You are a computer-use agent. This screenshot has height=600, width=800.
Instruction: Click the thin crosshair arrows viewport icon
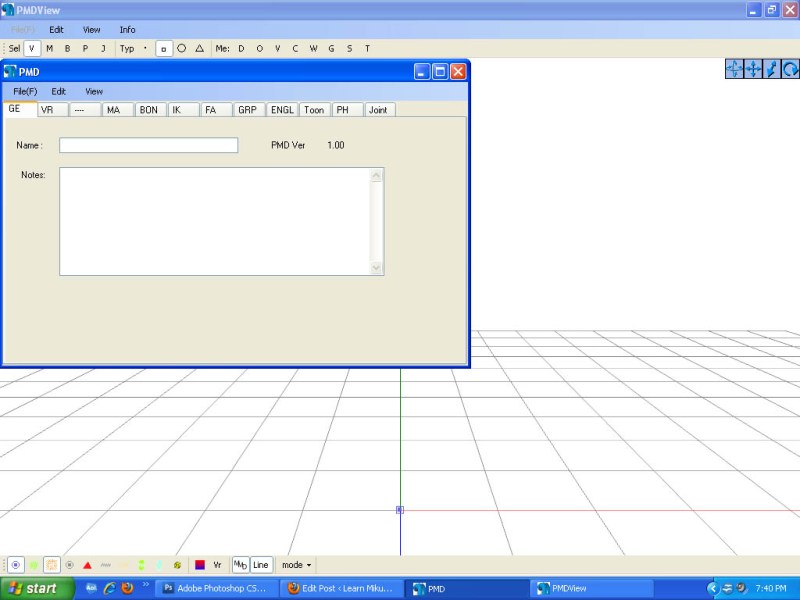click(734, 69)
